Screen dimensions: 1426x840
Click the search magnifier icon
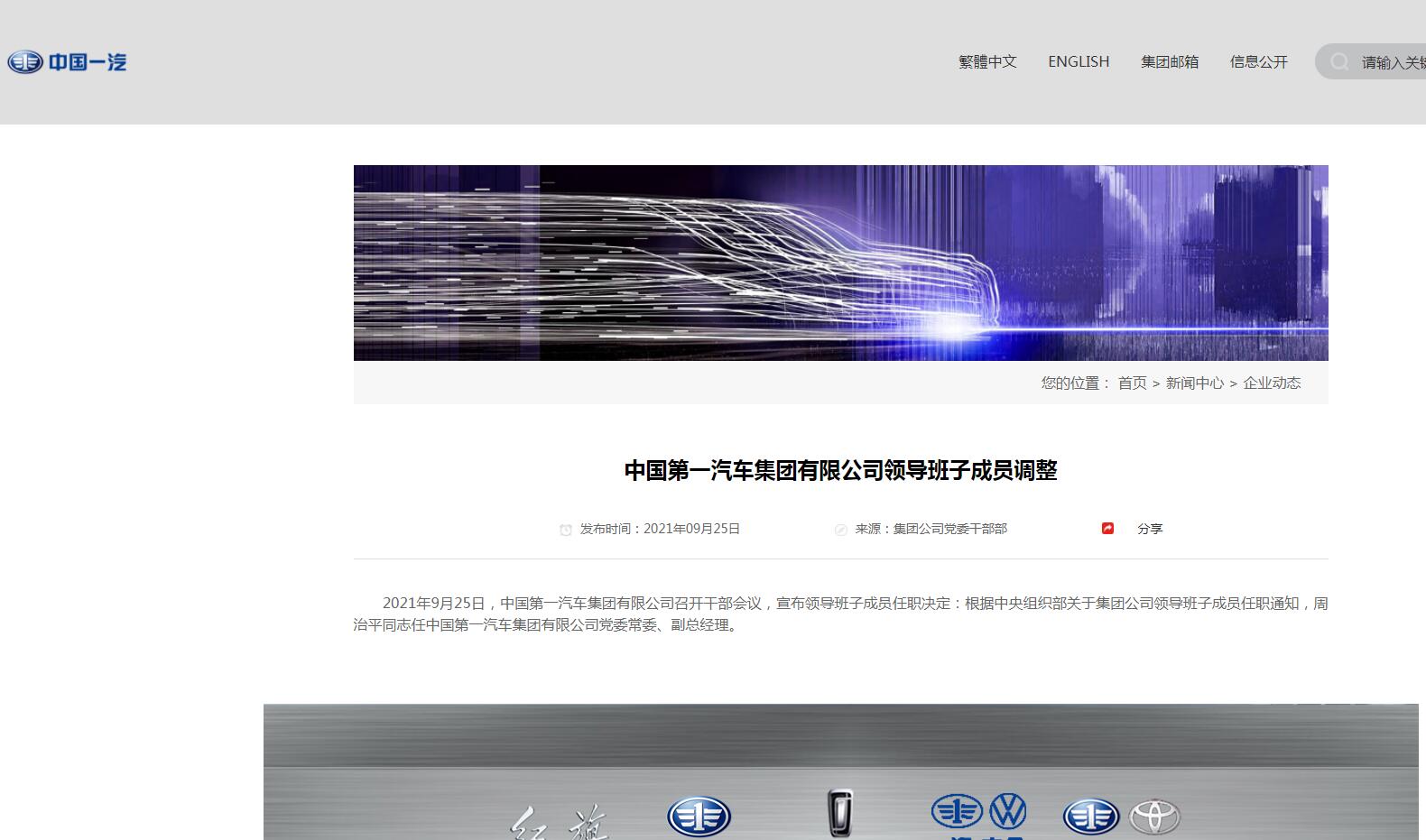1339,61
